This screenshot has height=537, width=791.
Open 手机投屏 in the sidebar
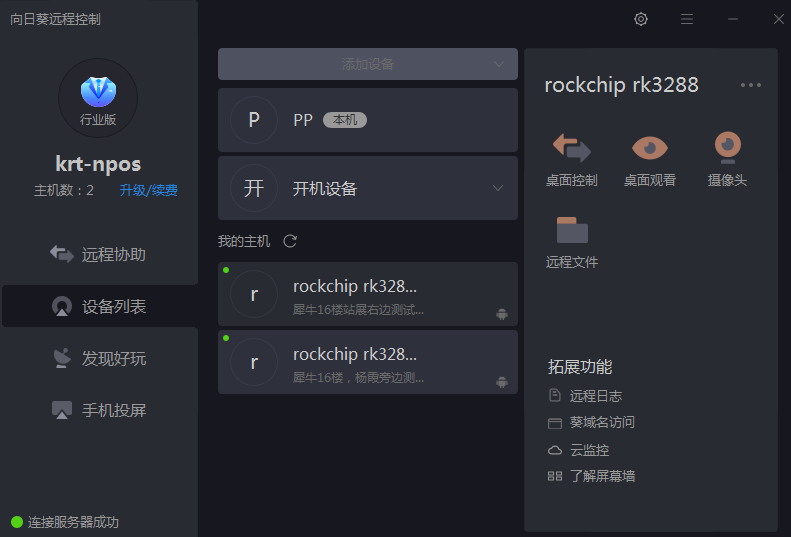pyautogui.click(x=99, y=410)
